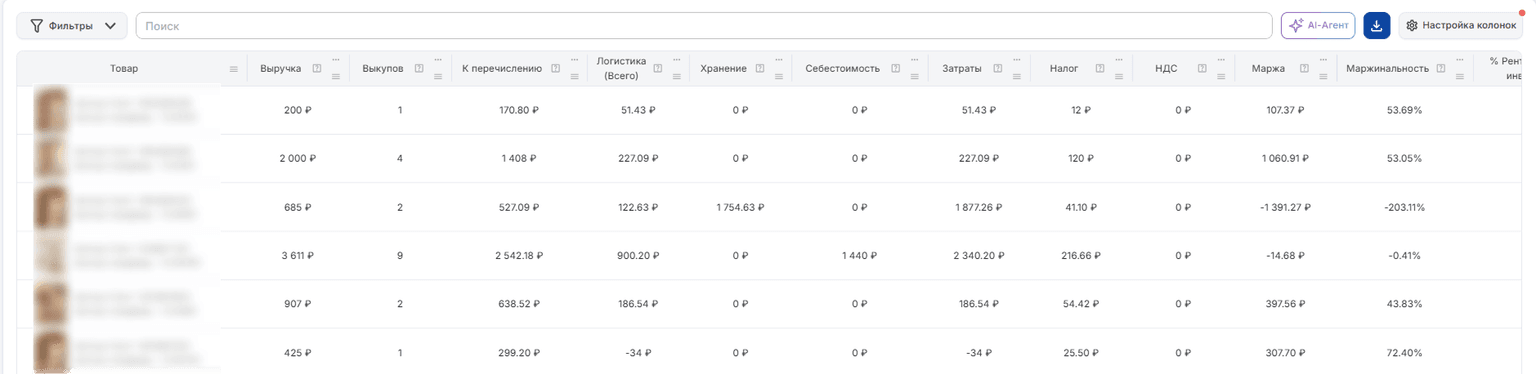Open the three-dots options of Налог column
This screenshot has width=1536, height=374.
[1118, 60]
